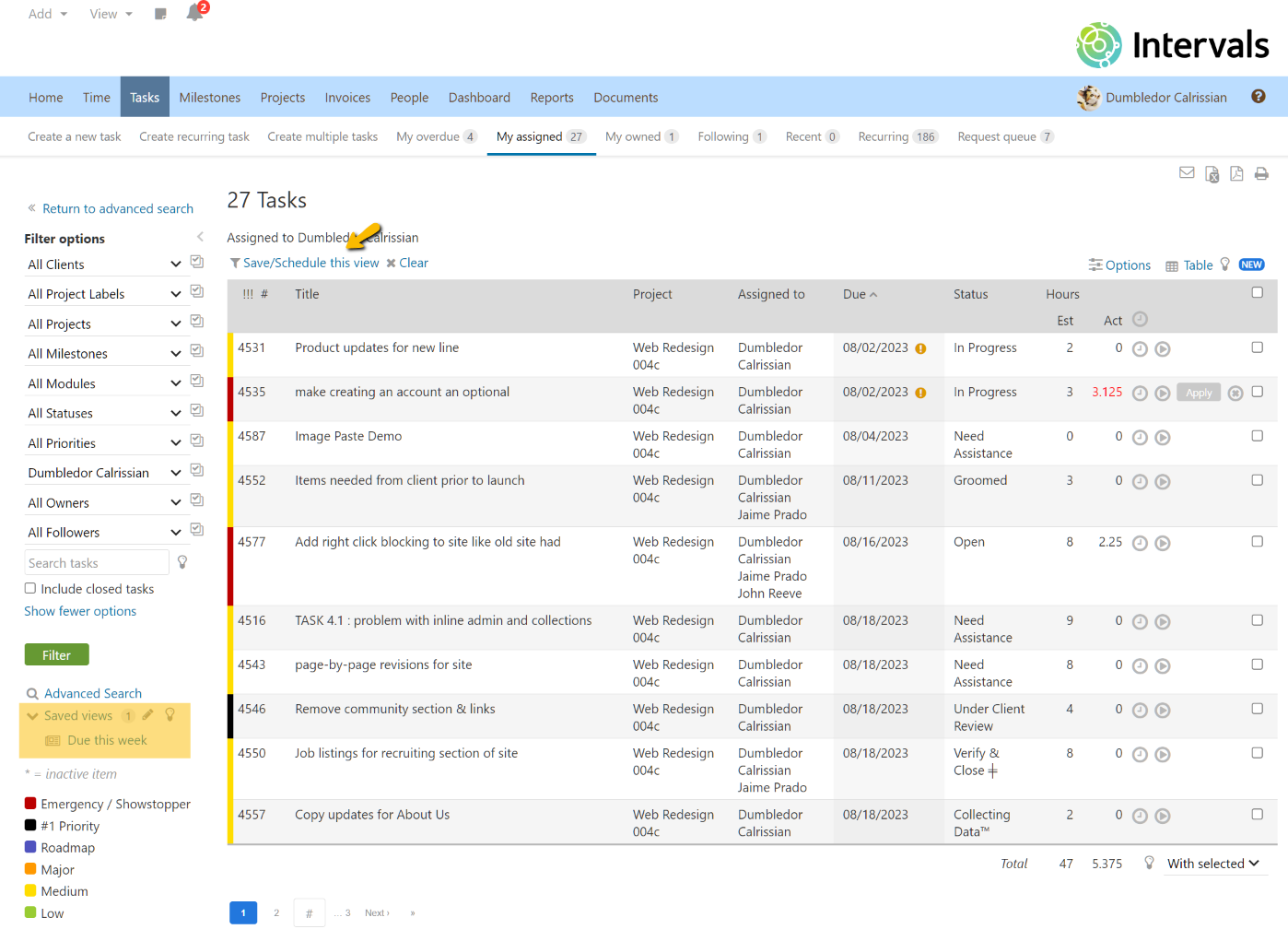This screenshot has height=941, width=1288.
Task: Click the Search tasks input field
Action: 97,563
